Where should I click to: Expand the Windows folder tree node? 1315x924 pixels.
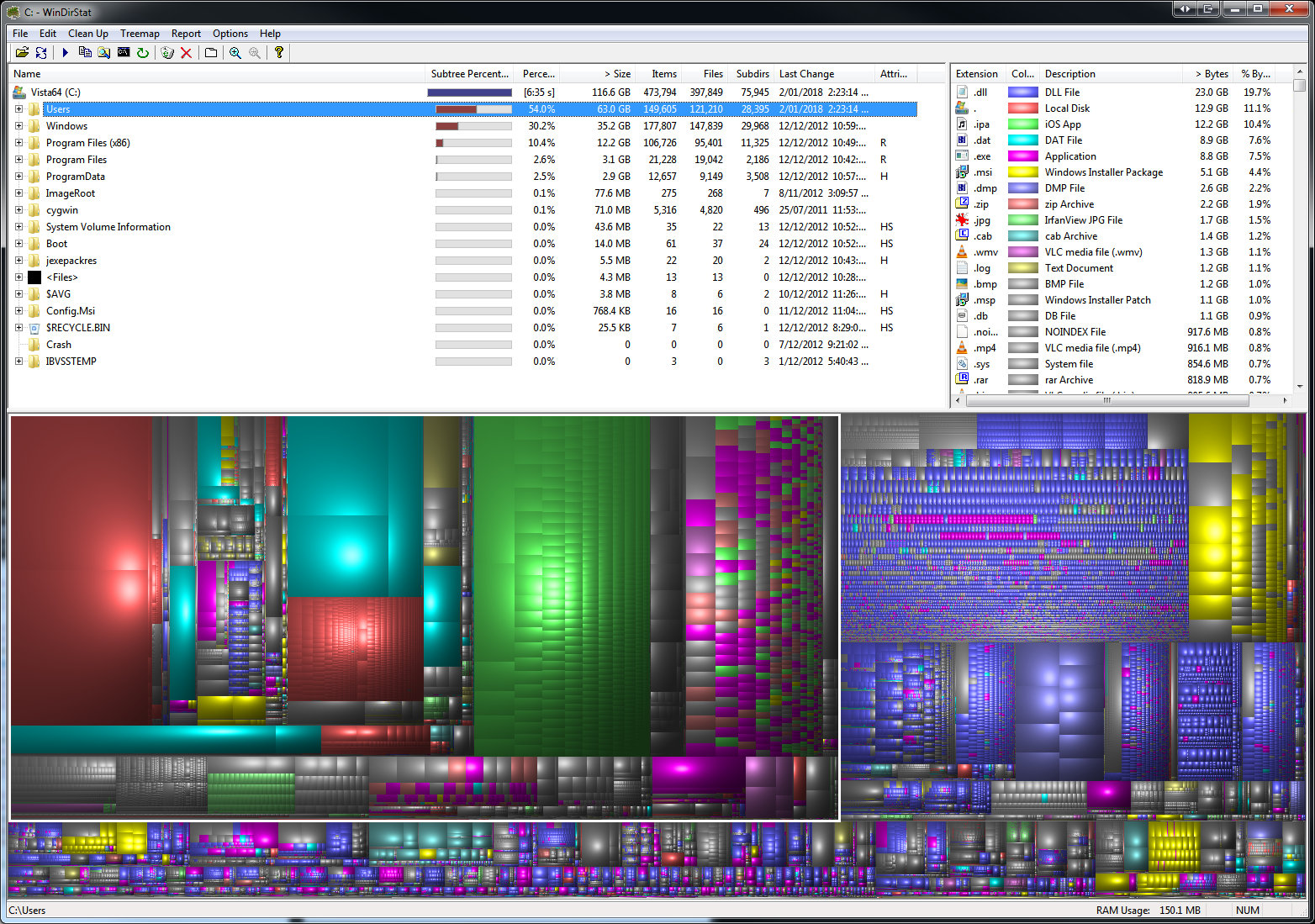18,126
